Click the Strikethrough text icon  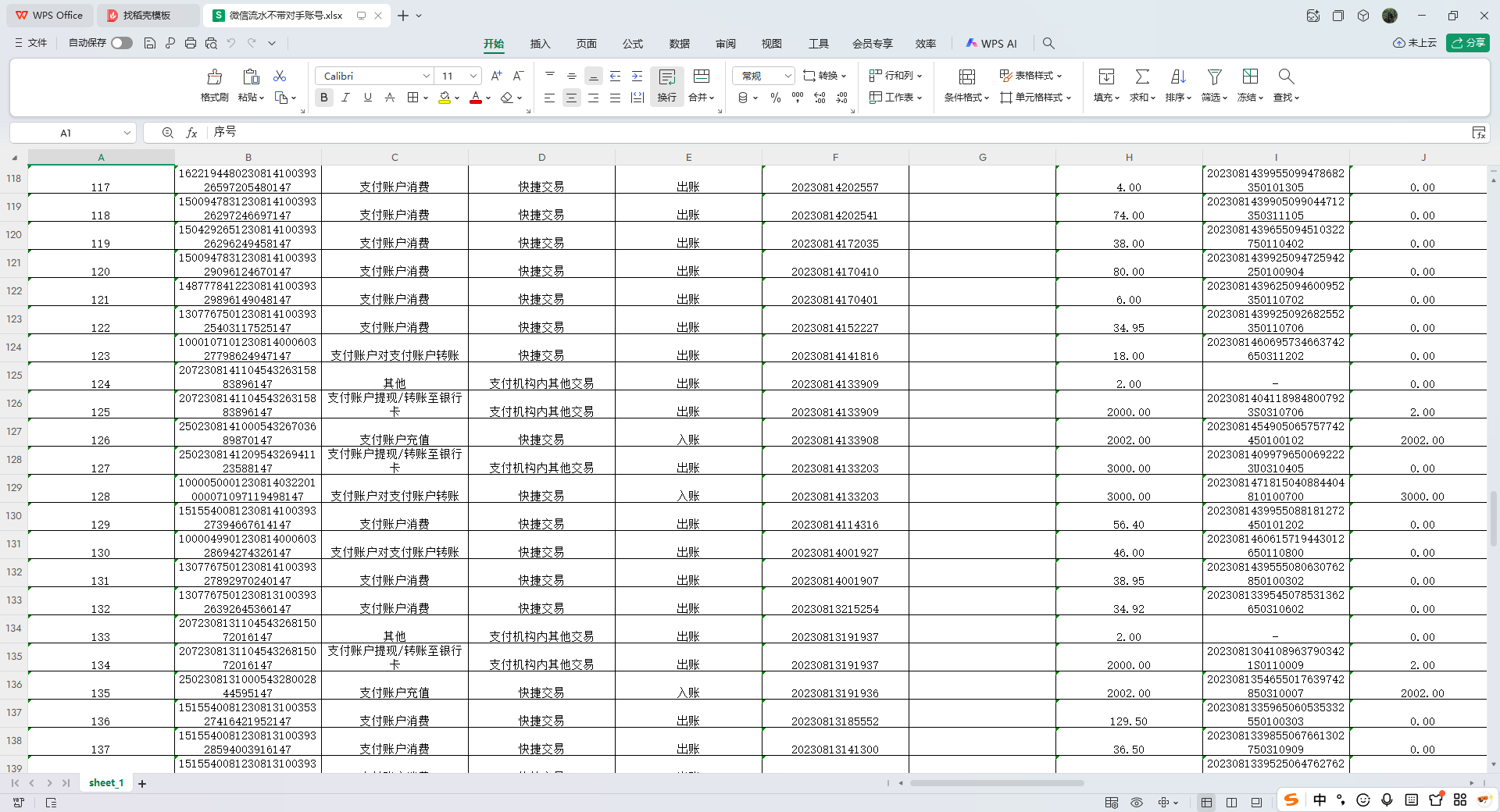click(390, 98)
